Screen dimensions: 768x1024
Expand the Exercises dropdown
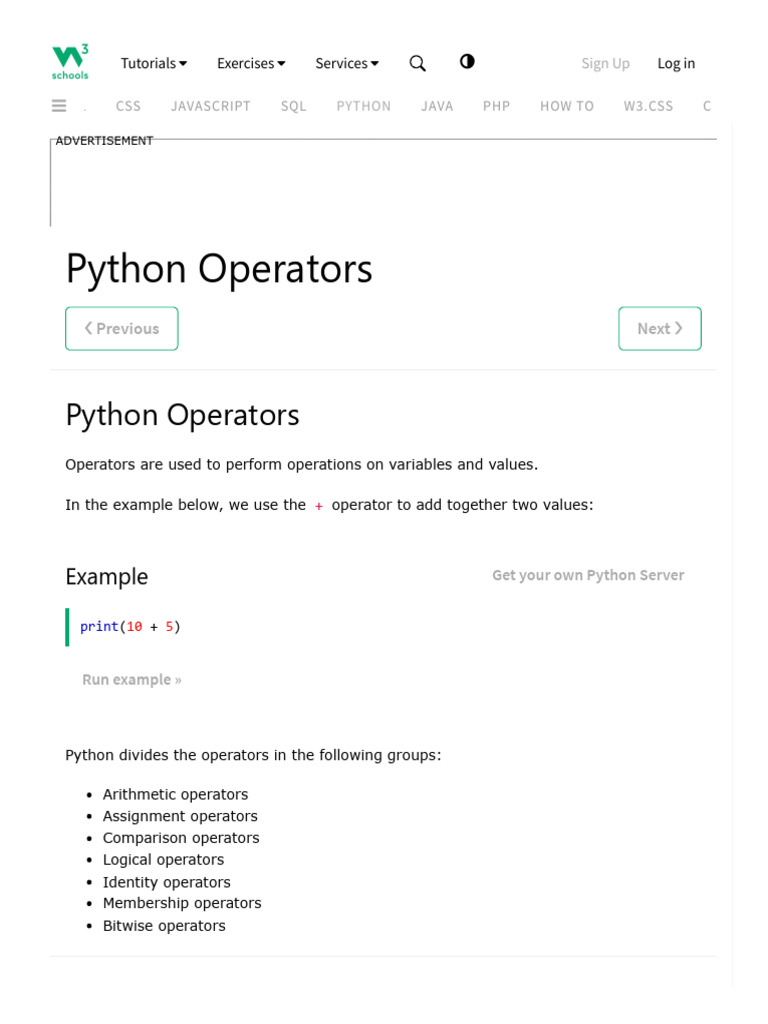tap(251, 63)
